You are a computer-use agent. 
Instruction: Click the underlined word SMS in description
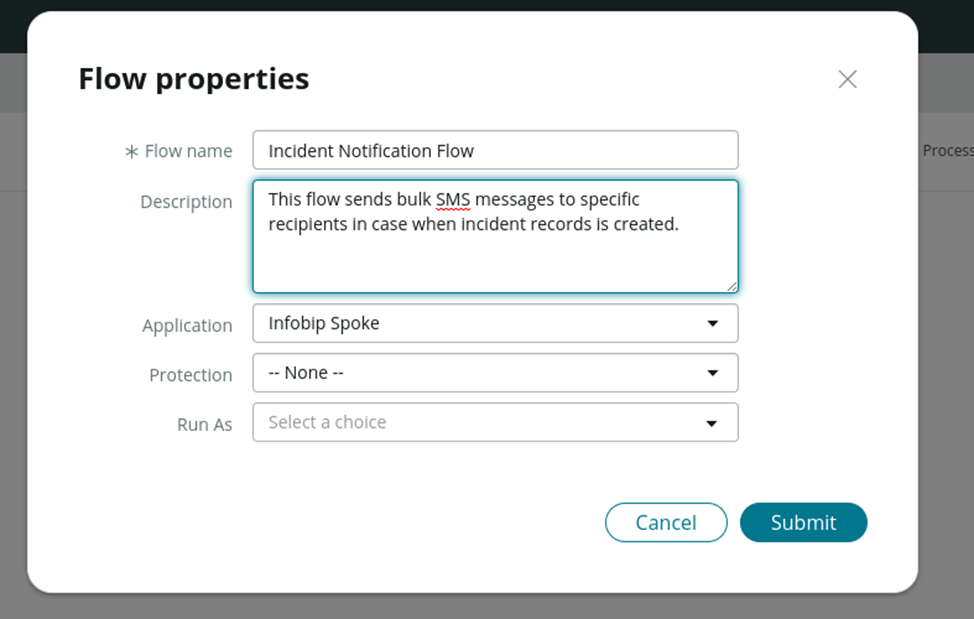(x=453, y=200)
